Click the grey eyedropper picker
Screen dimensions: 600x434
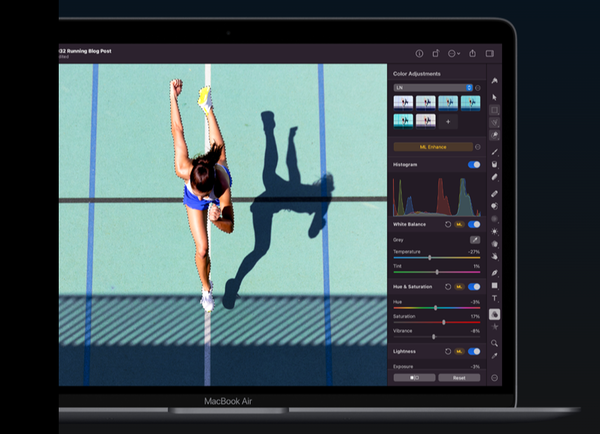pos(474,240)
